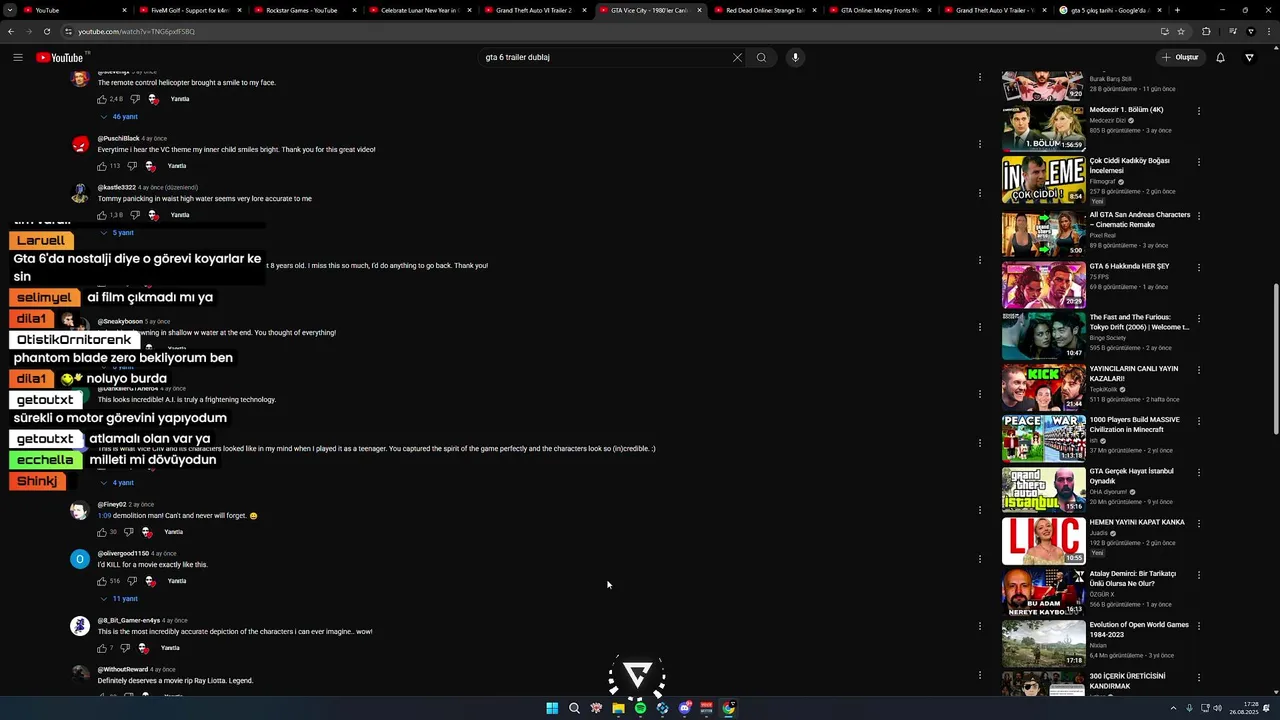Open the taskbar volume control

(x=1217, y=708)
